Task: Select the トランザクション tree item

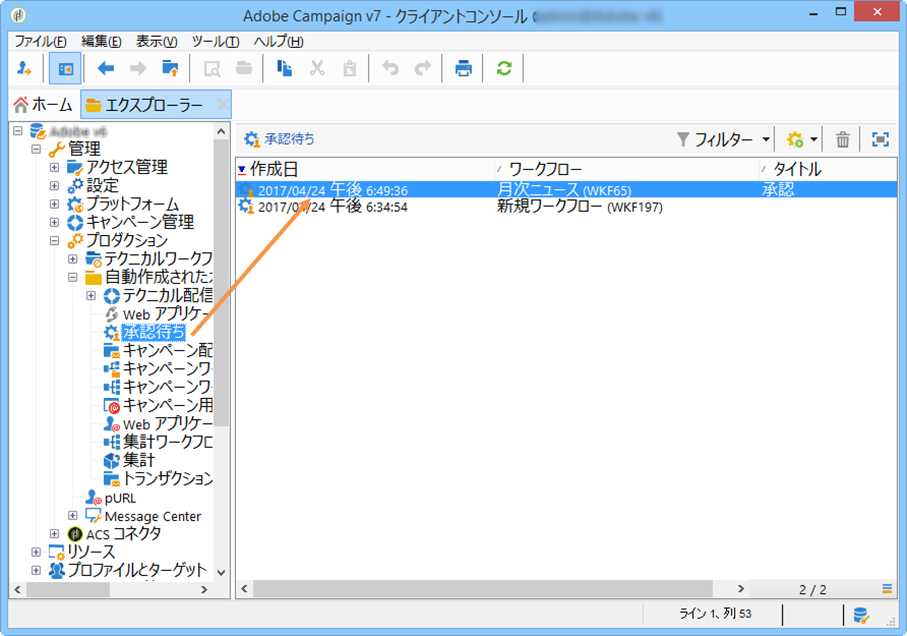Action: pyautogui.click(x=168, y=479)
